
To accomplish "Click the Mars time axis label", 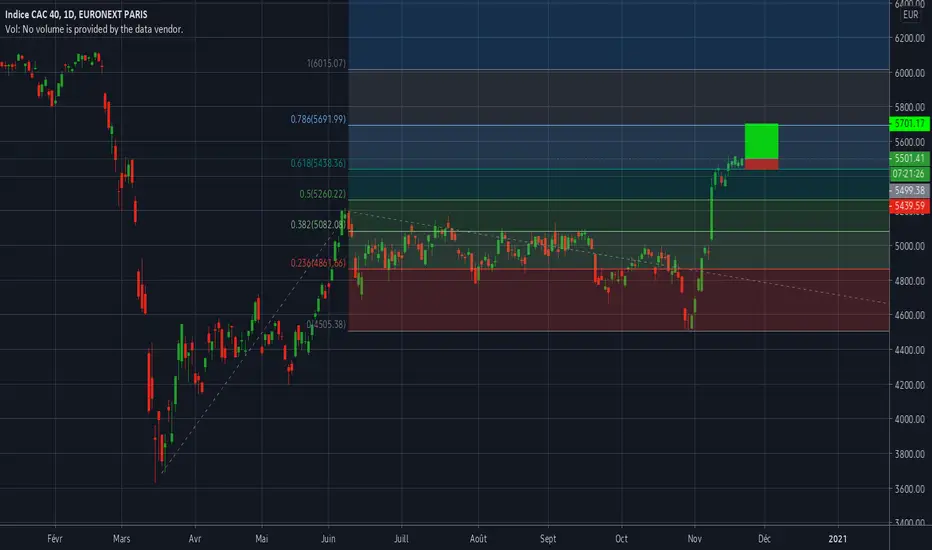I will point(121,539).
